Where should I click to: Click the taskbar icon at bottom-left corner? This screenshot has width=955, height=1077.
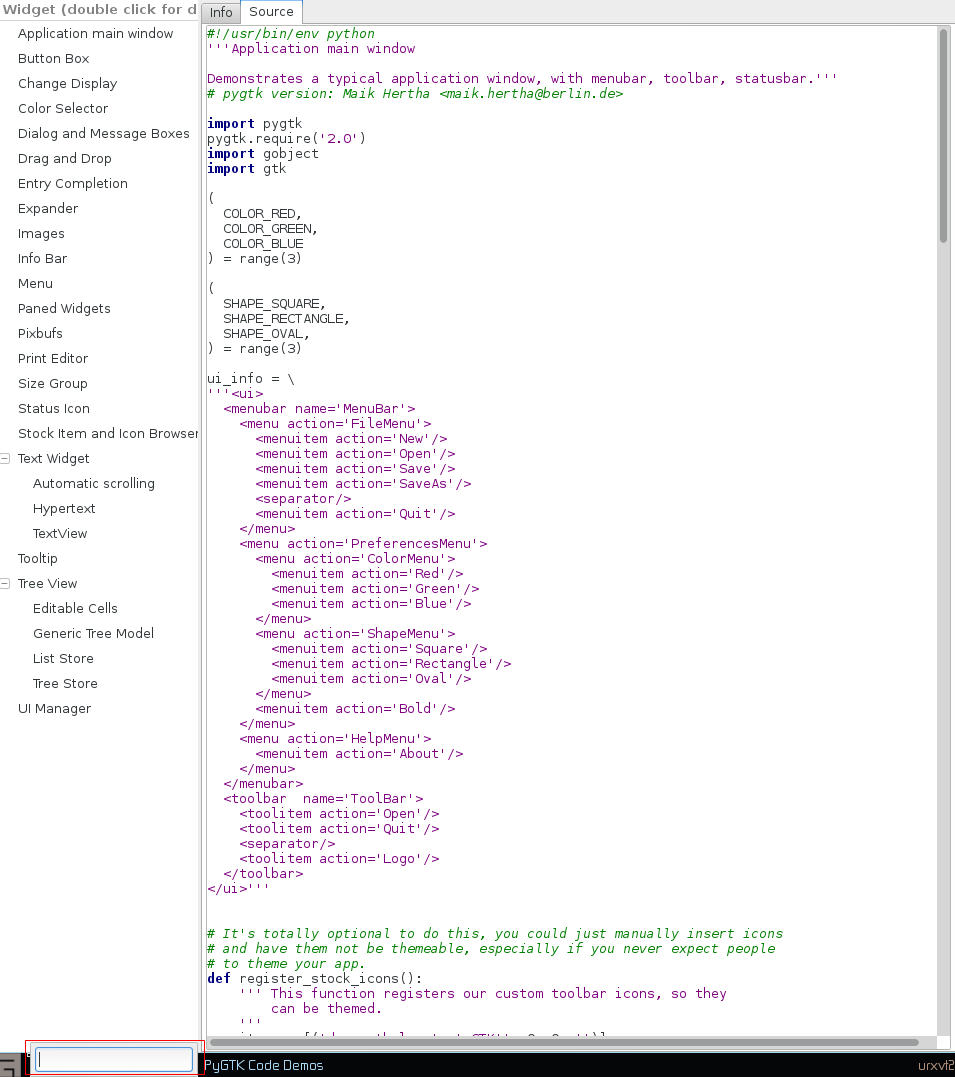[x=10, y=1065]
